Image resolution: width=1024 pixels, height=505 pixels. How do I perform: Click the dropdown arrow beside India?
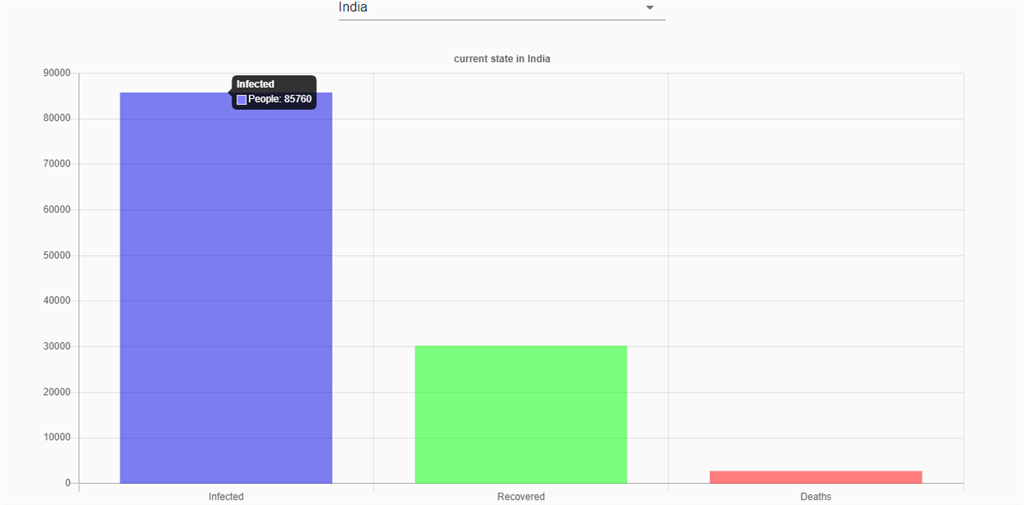[650, 8]
